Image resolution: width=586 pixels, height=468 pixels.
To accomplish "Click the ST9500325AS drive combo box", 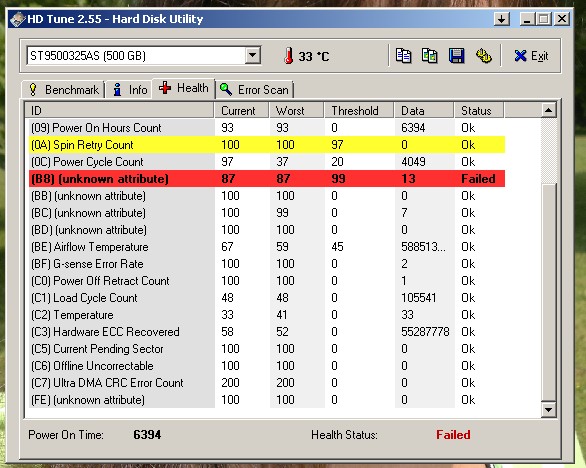I will (144, 56).
